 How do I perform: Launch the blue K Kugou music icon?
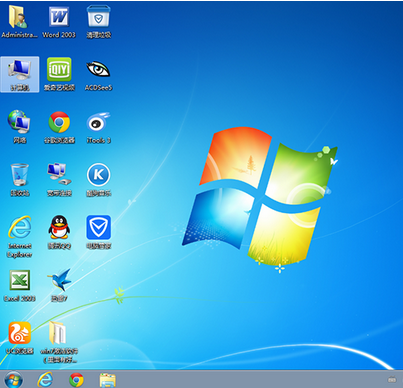[x=98, y=180]
